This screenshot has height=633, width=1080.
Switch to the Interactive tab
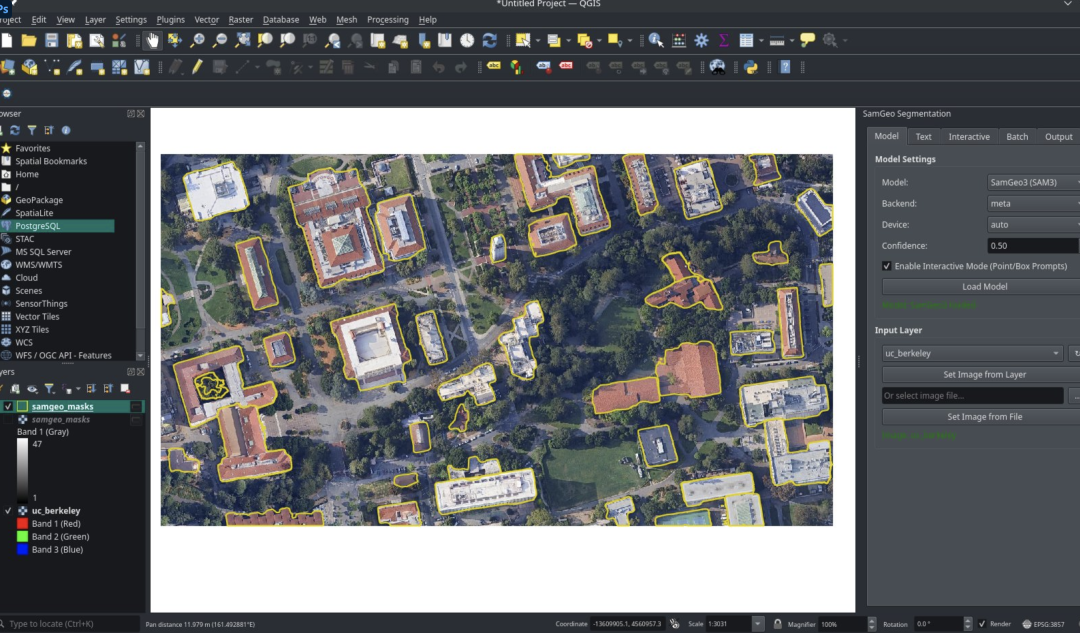click(x=969, y=137)
